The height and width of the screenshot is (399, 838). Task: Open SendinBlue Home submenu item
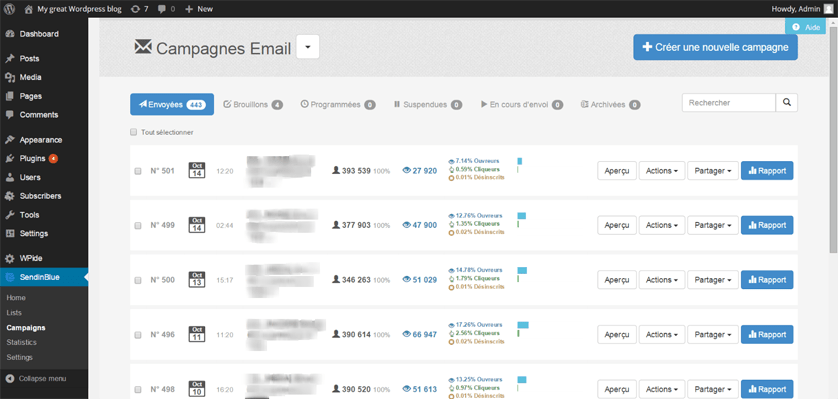(x=16, y=298)
